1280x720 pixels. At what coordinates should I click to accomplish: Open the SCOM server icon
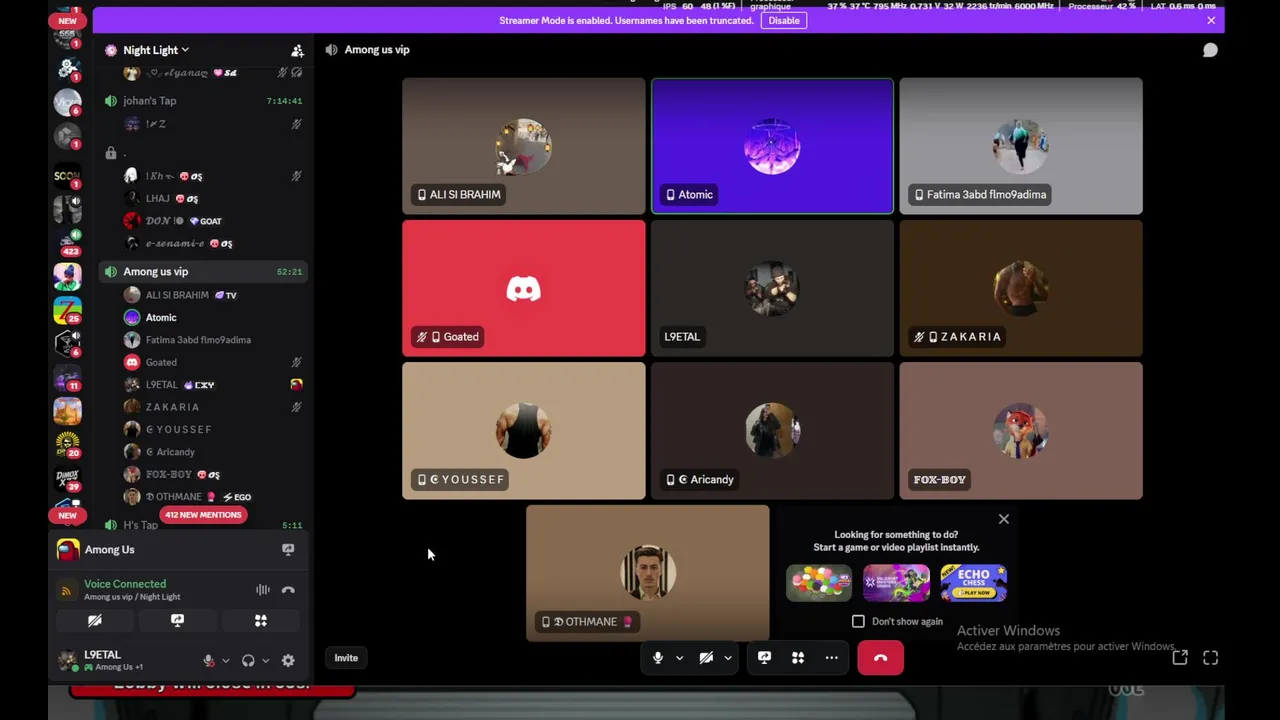(67, 175)
